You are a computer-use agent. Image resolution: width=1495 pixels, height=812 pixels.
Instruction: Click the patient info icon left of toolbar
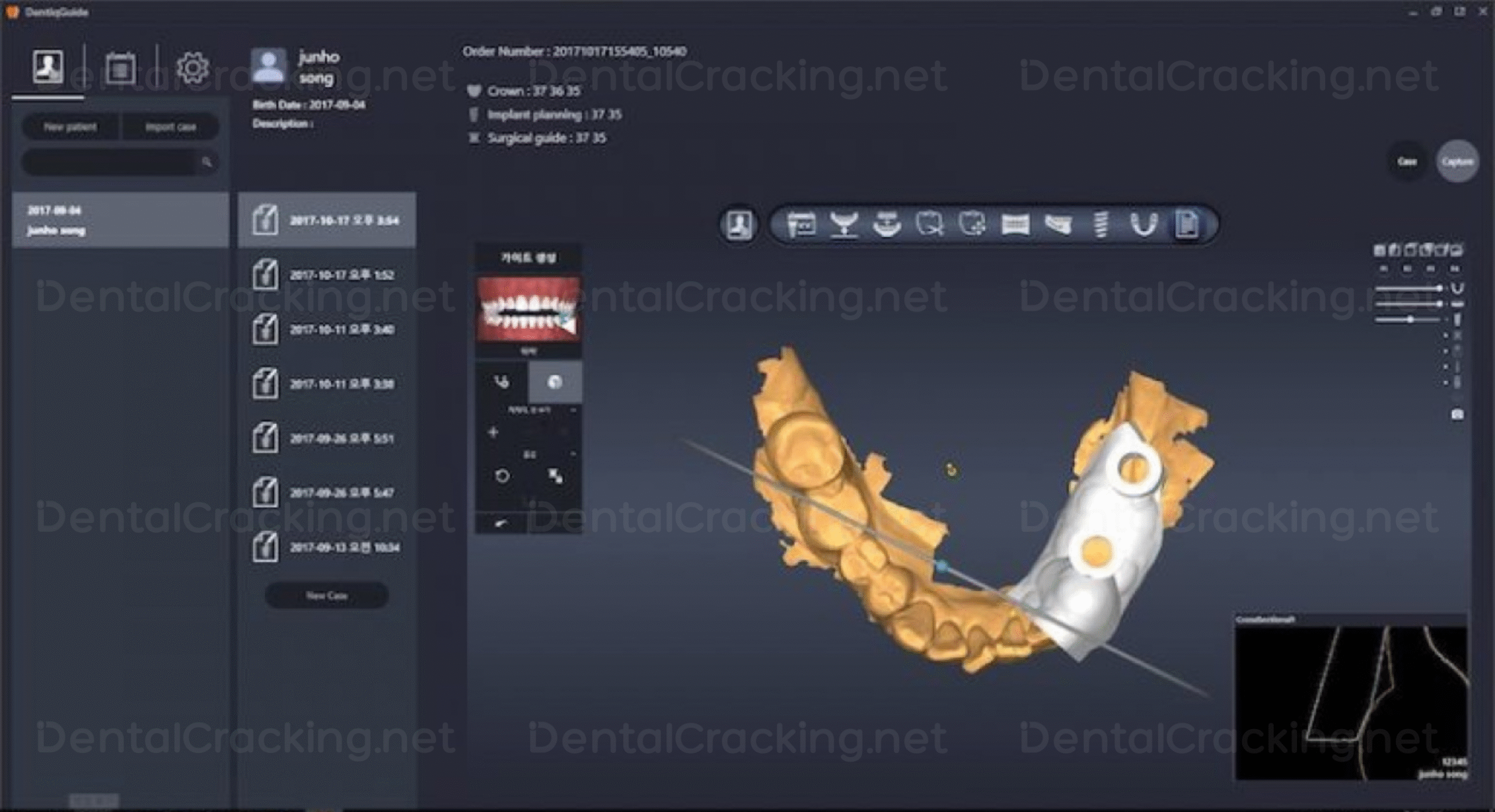(x=739, y=225)
